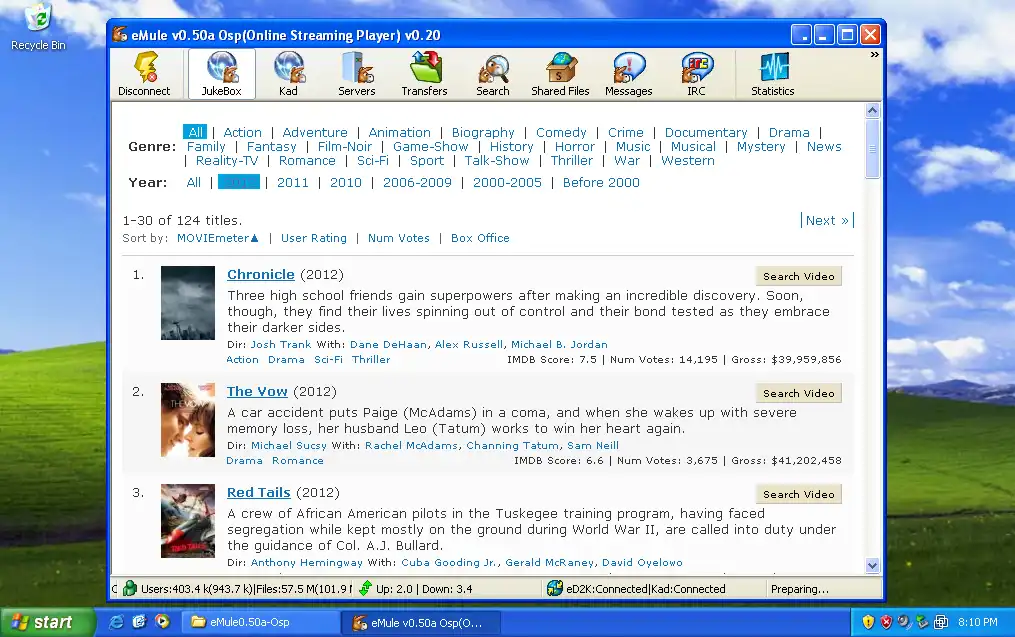
Task: Filter year by 2000-2005
Action: tap(507, 183)
